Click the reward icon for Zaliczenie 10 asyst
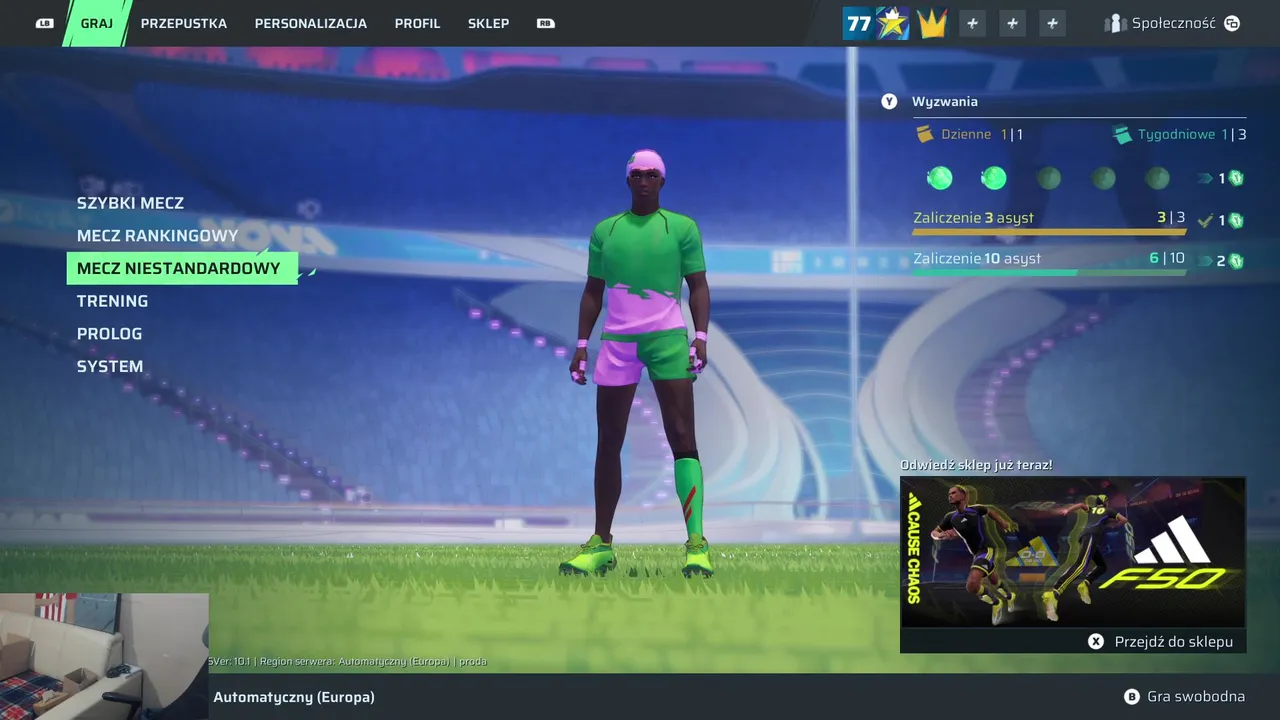Image resolution: width=1280 pixels, height=720 pixels. coord(1236,261)
